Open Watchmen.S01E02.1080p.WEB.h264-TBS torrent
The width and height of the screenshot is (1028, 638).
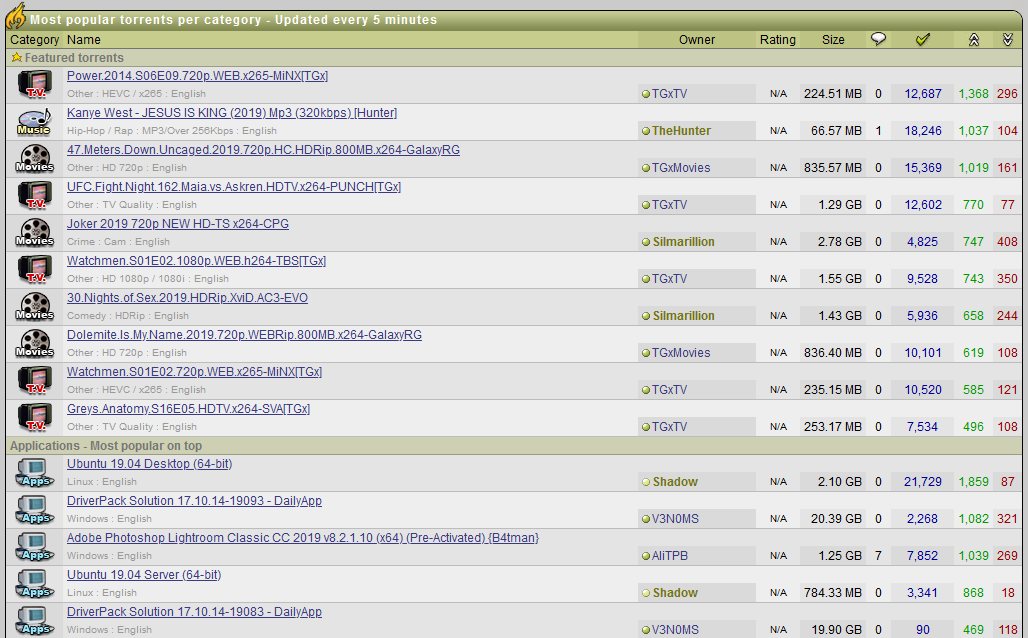point(197,261)
